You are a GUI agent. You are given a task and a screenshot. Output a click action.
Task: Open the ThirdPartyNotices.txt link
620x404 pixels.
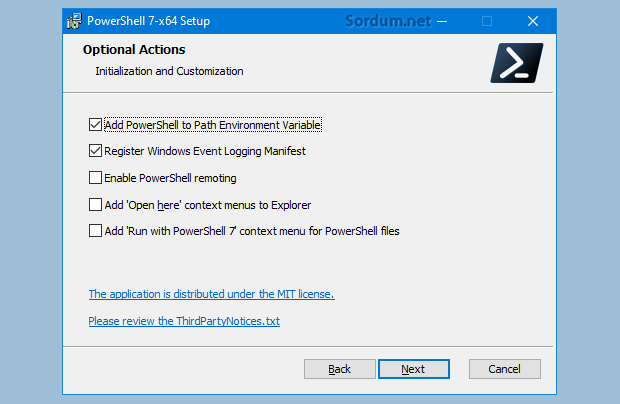coord(183,321)
